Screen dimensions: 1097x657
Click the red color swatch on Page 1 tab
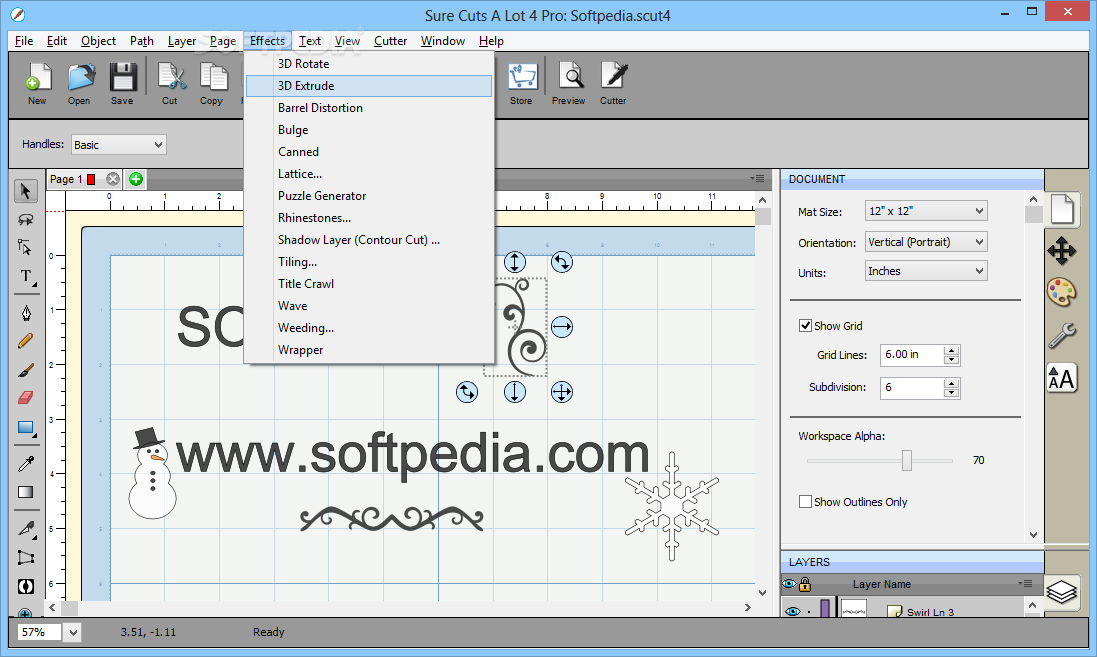(x=91, y=179)
